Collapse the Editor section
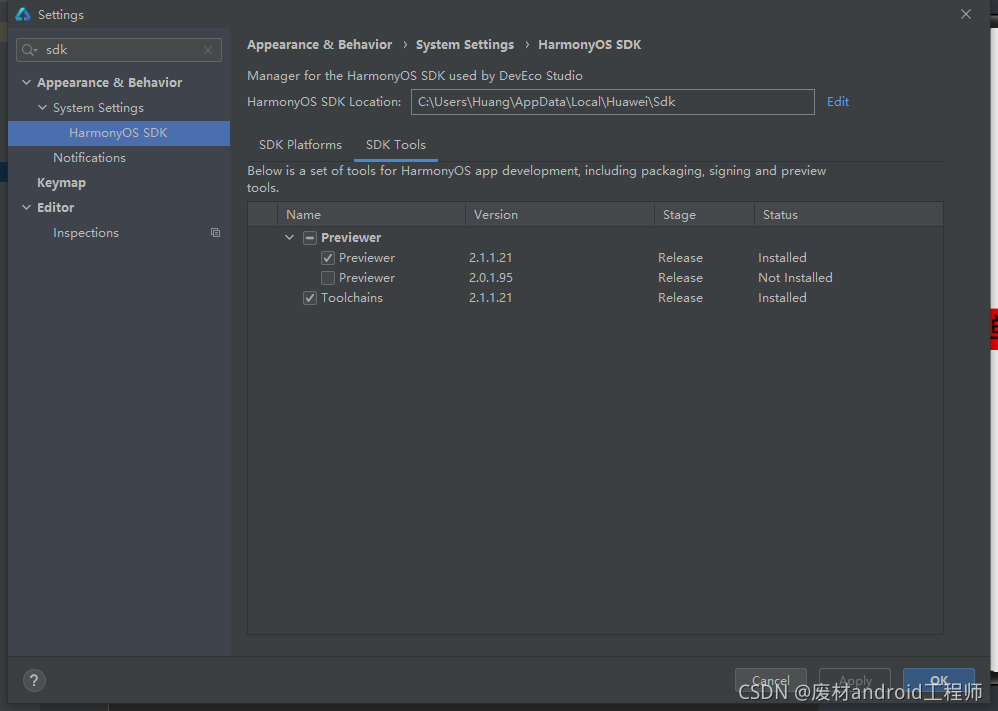The image size is (998, 711). pyautogui.click(x=26, y=208)
